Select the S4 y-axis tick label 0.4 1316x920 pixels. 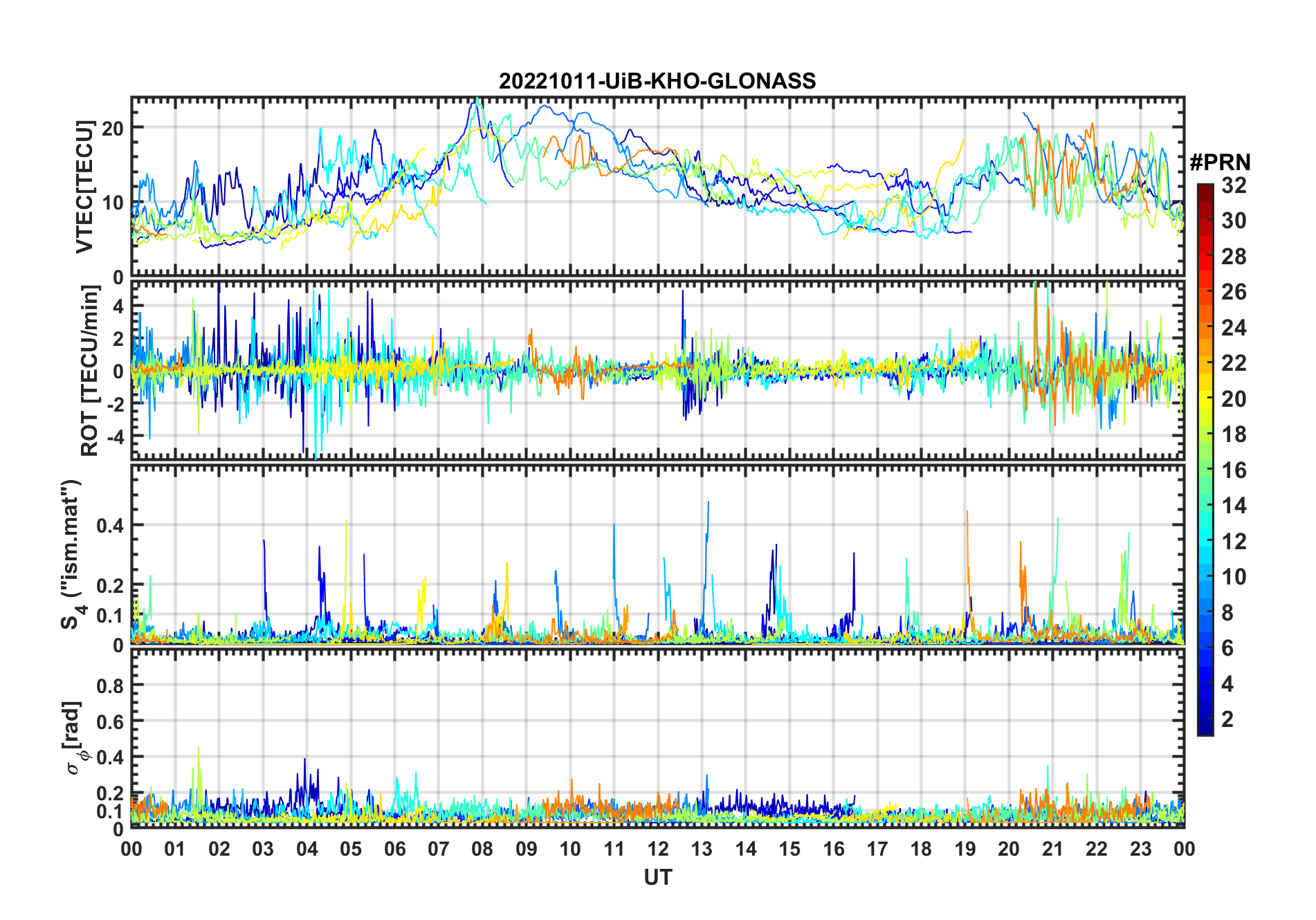pos(110,525)
